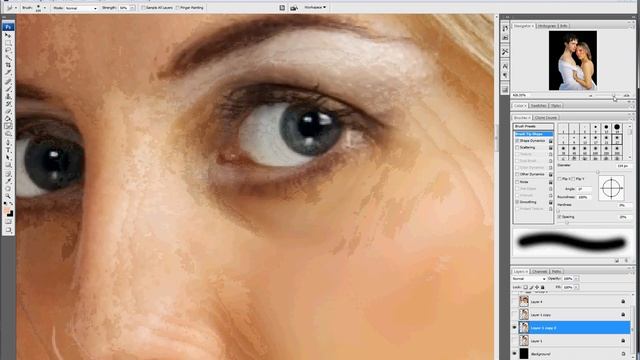The width and height of the screenshot is (640, 360).
Task: Enable Sample All Layers checkbox
Action: (143, 8)
